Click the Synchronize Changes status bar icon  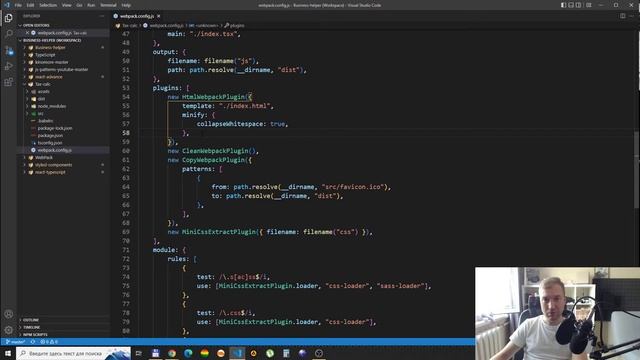pos(33,342)
